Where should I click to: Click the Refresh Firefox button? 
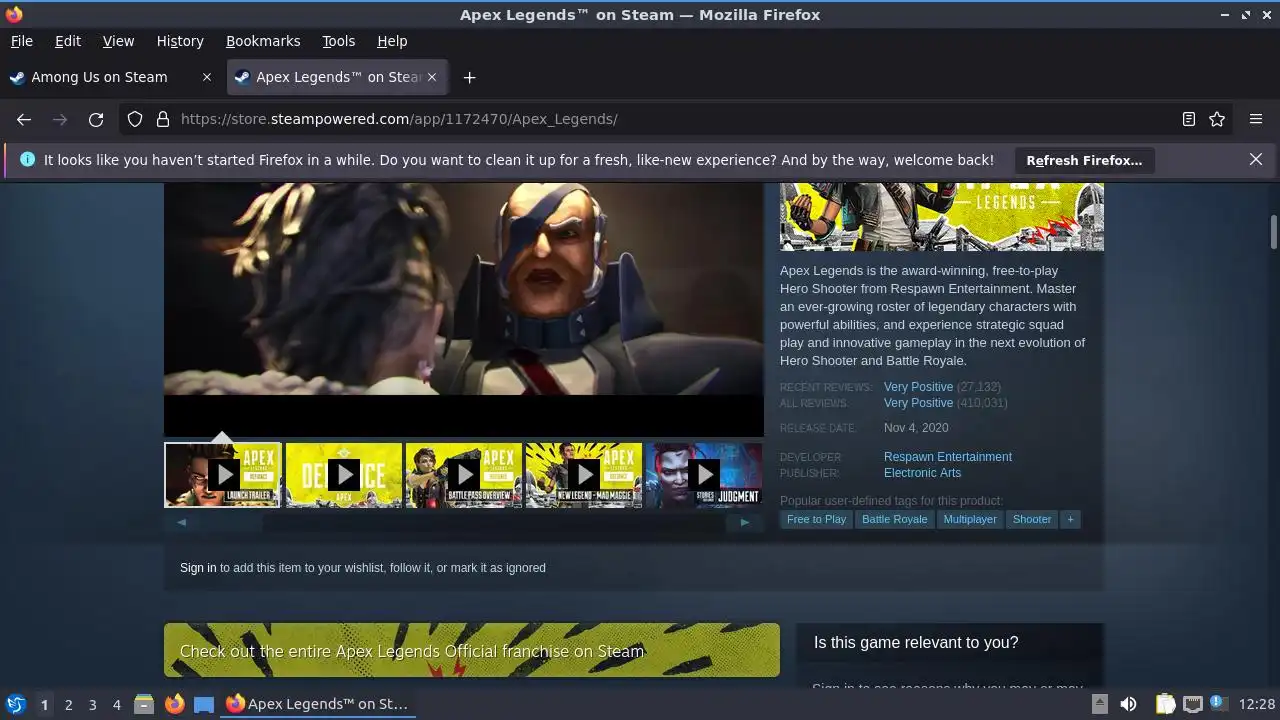click(x=1084, y=160)
